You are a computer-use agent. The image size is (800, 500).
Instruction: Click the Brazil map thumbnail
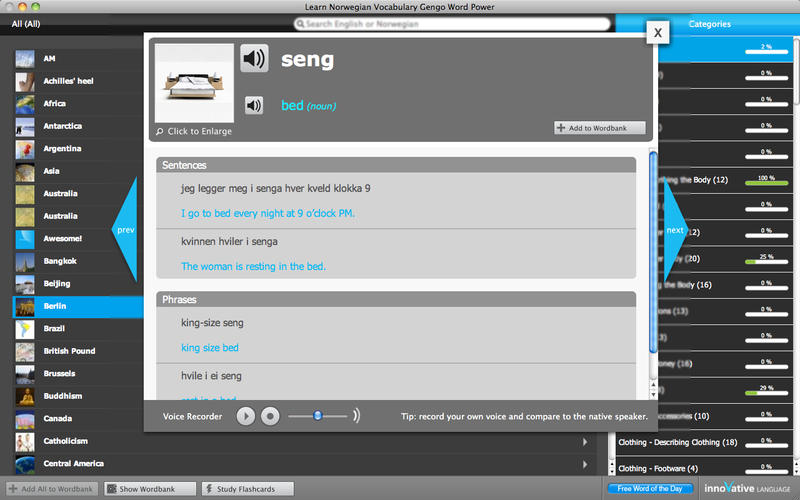point(25,329)
